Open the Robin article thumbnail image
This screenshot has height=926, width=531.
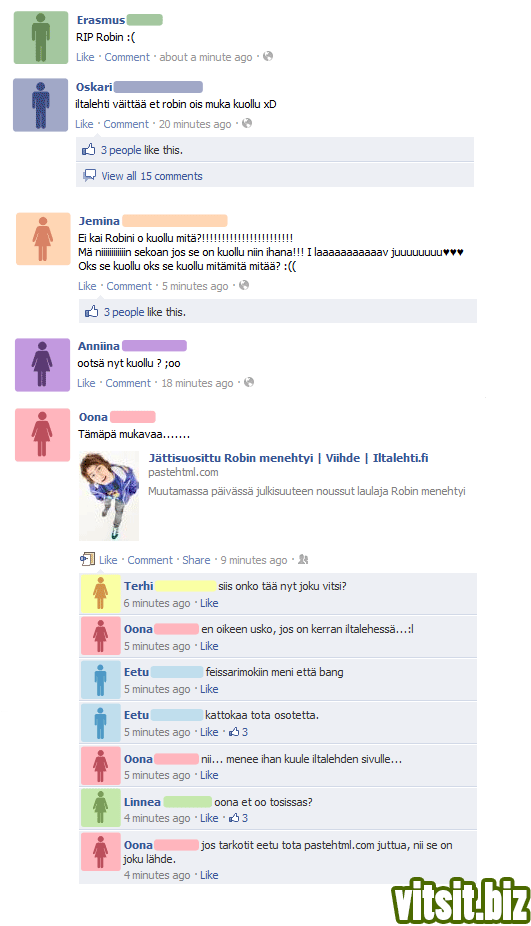coord(109,496)
